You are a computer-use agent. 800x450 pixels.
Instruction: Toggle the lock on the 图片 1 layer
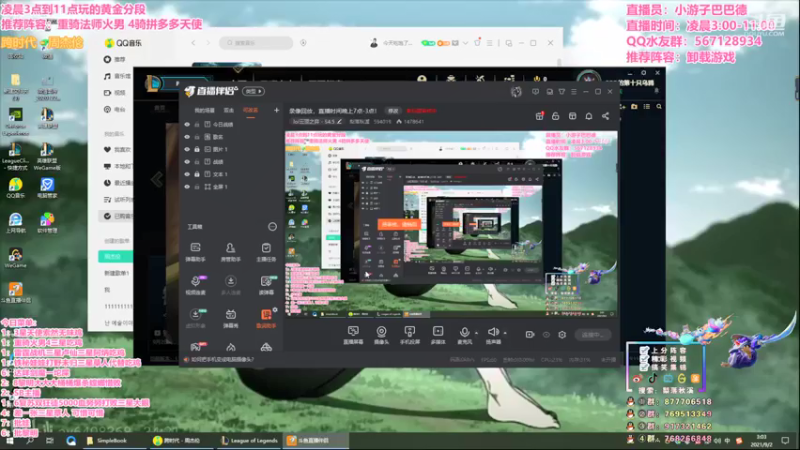[x=197, y=149]
